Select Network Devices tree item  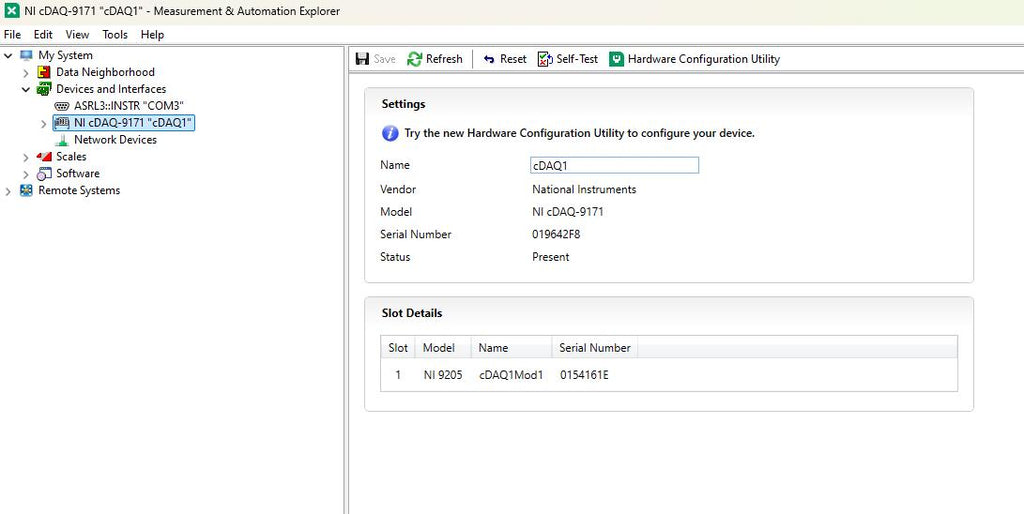115,140
